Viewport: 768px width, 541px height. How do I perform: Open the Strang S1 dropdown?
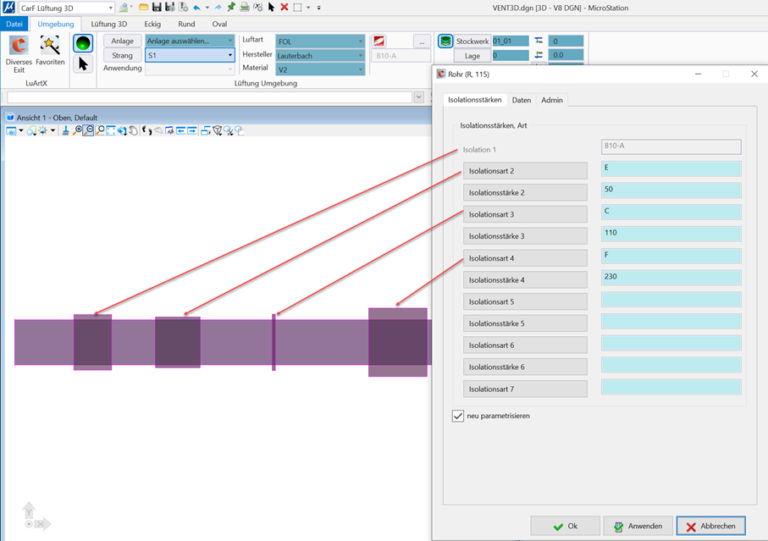tap(190, 55)
